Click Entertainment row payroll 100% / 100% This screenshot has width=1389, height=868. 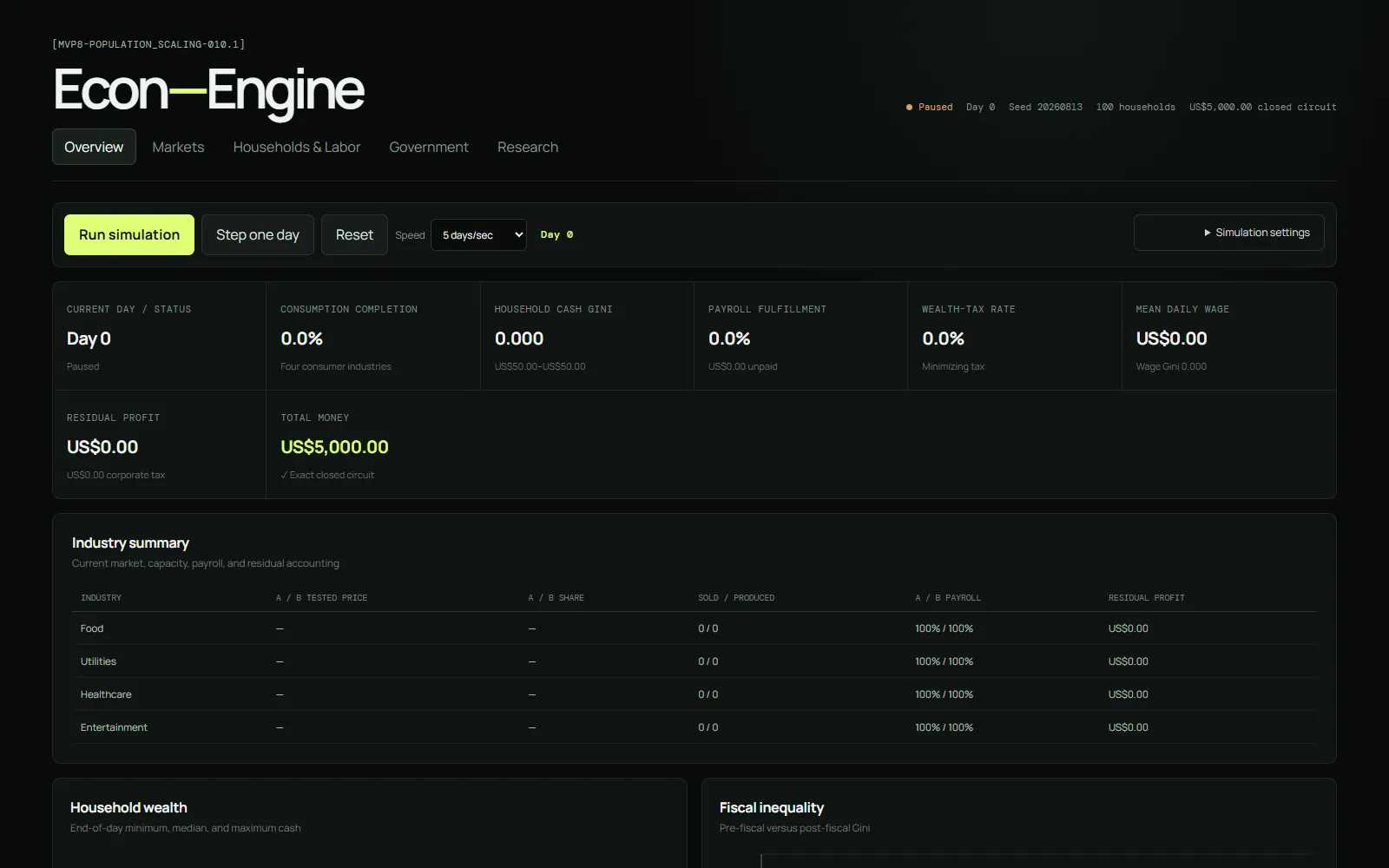[x=944, y=727]
